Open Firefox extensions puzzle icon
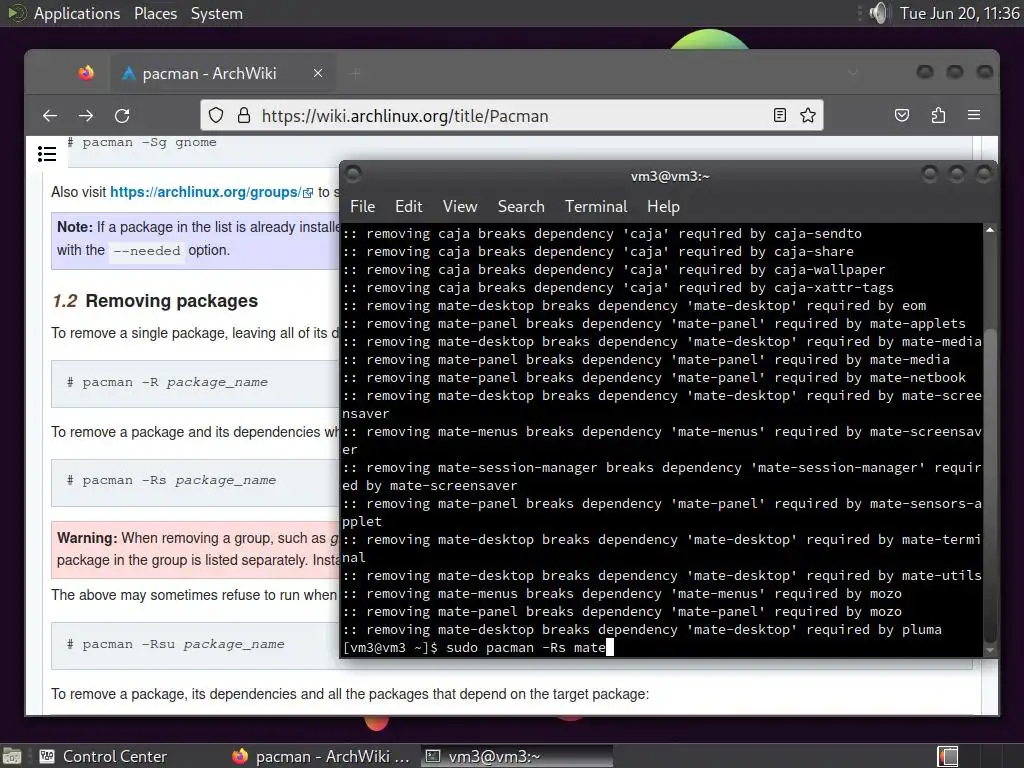 pos(938,116)
